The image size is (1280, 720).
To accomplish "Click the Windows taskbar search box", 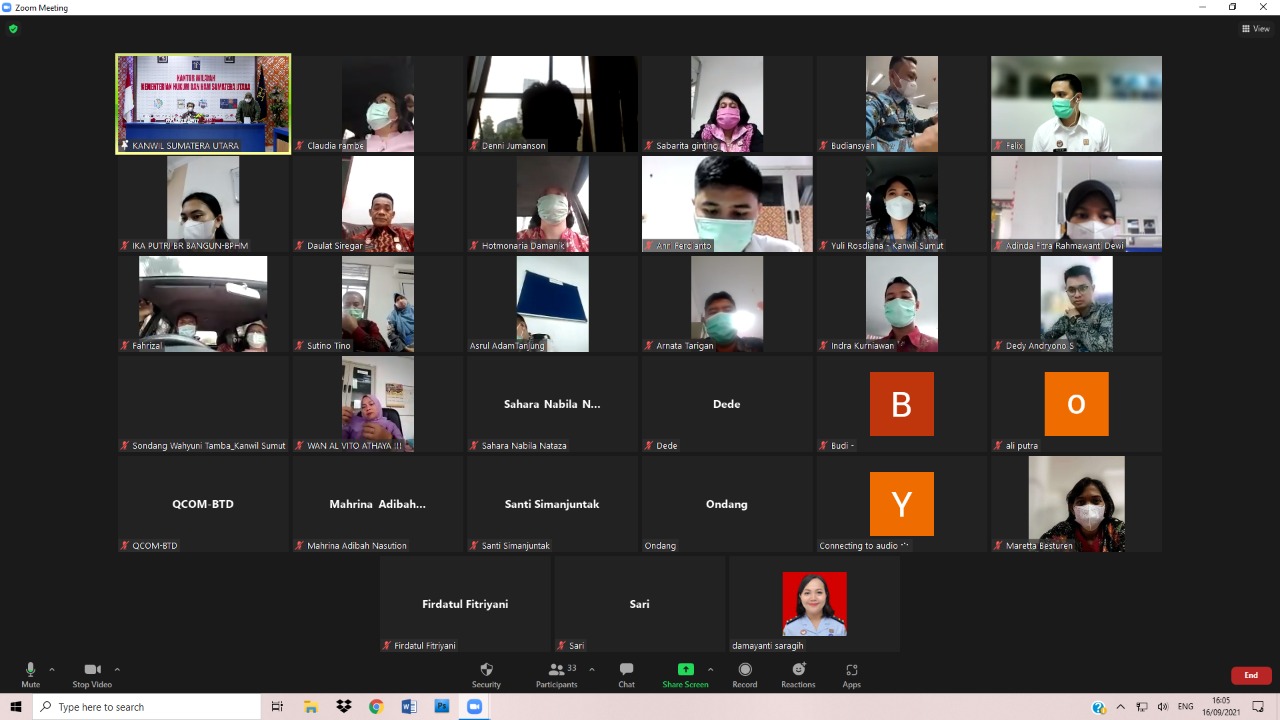I will pyautogui.click(x=148, y=707).
